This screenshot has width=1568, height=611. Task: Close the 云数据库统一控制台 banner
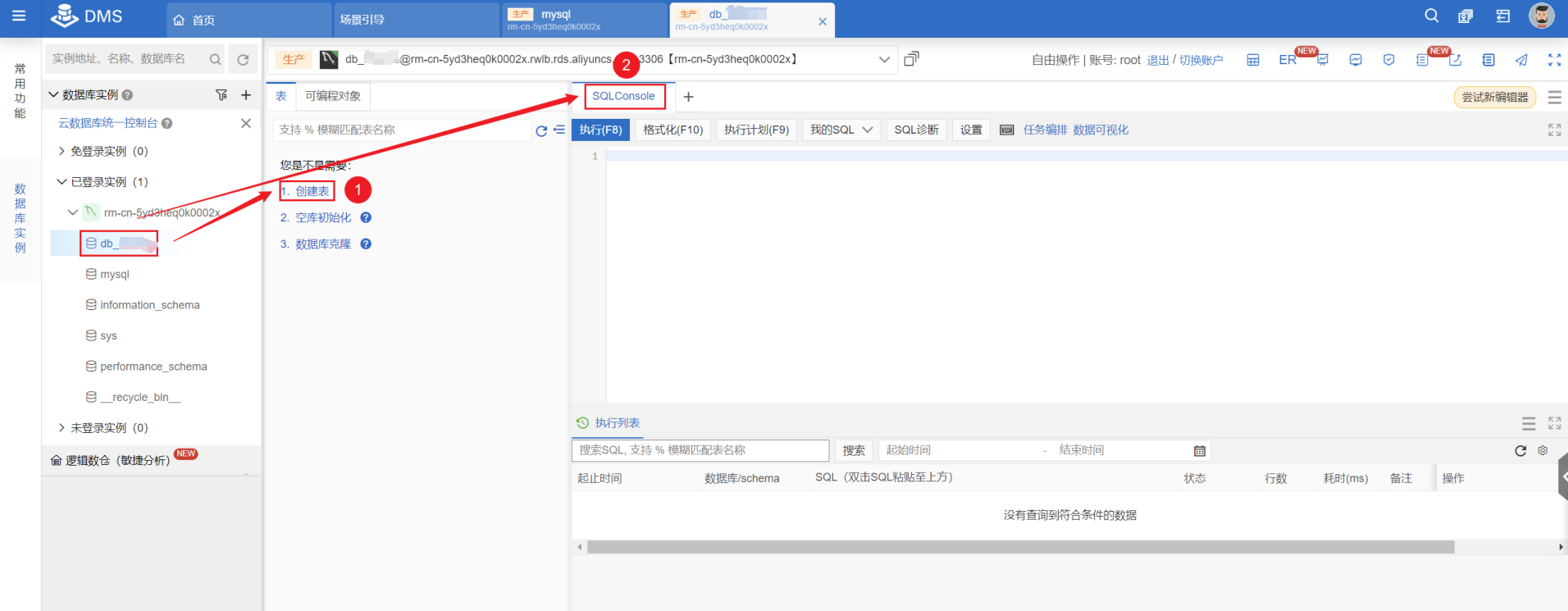click(246, 123)
